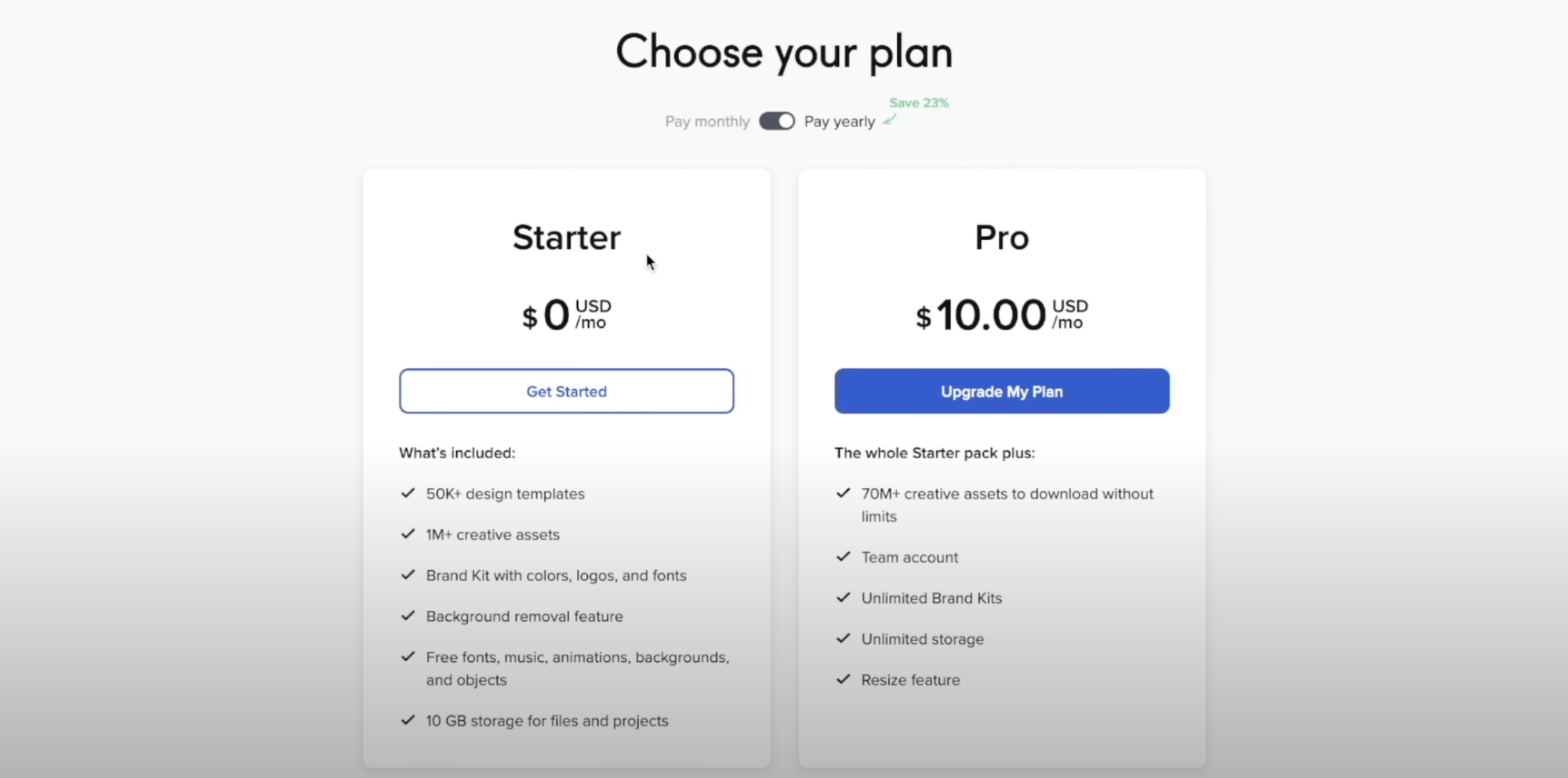Image resolution: width=1568 pixels, height=778 pixels.
Task: Select the Starter plan title
Action: 566,237
